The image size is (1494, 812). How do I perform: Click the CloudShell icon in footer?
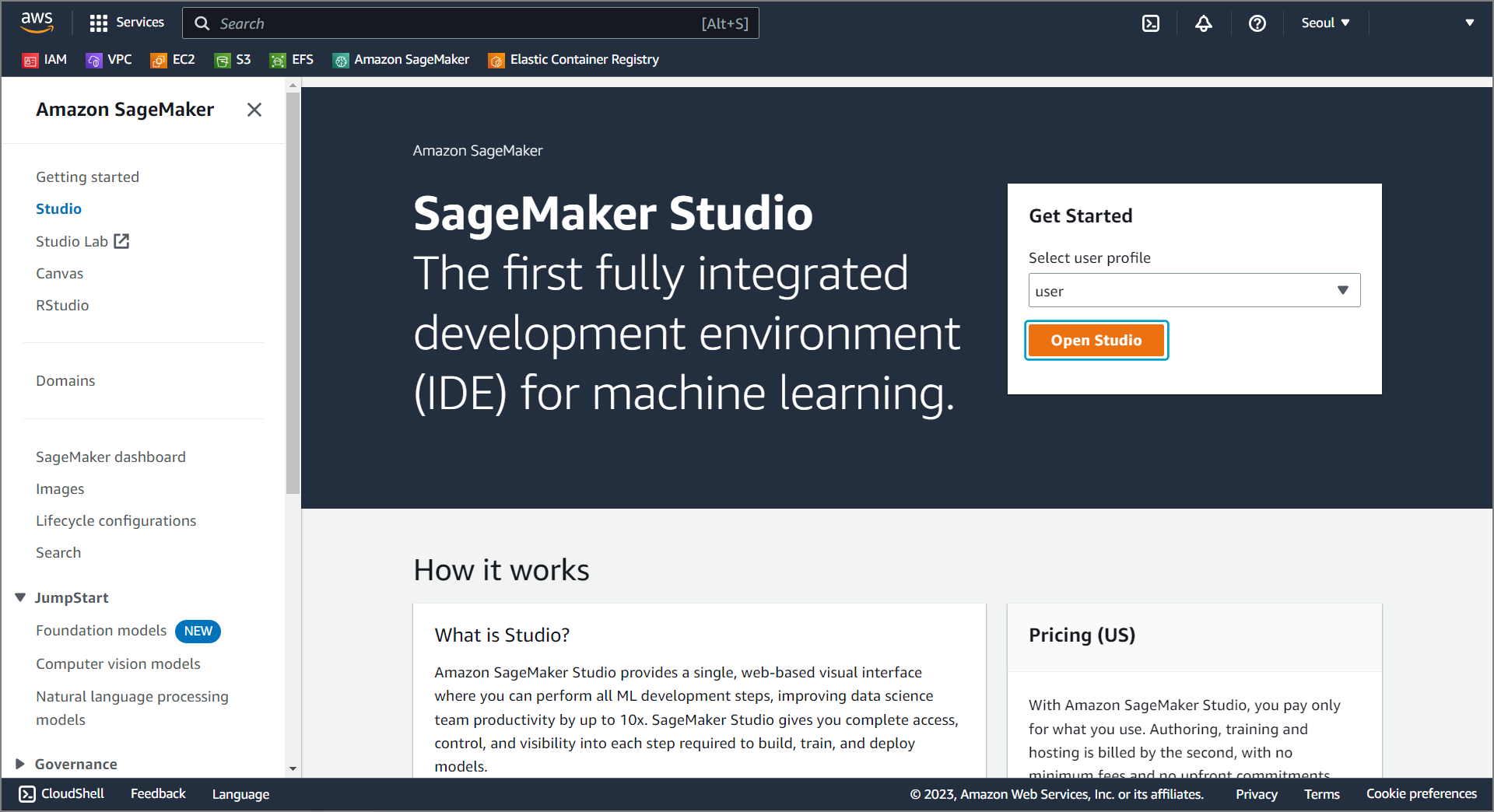point(27,794)
